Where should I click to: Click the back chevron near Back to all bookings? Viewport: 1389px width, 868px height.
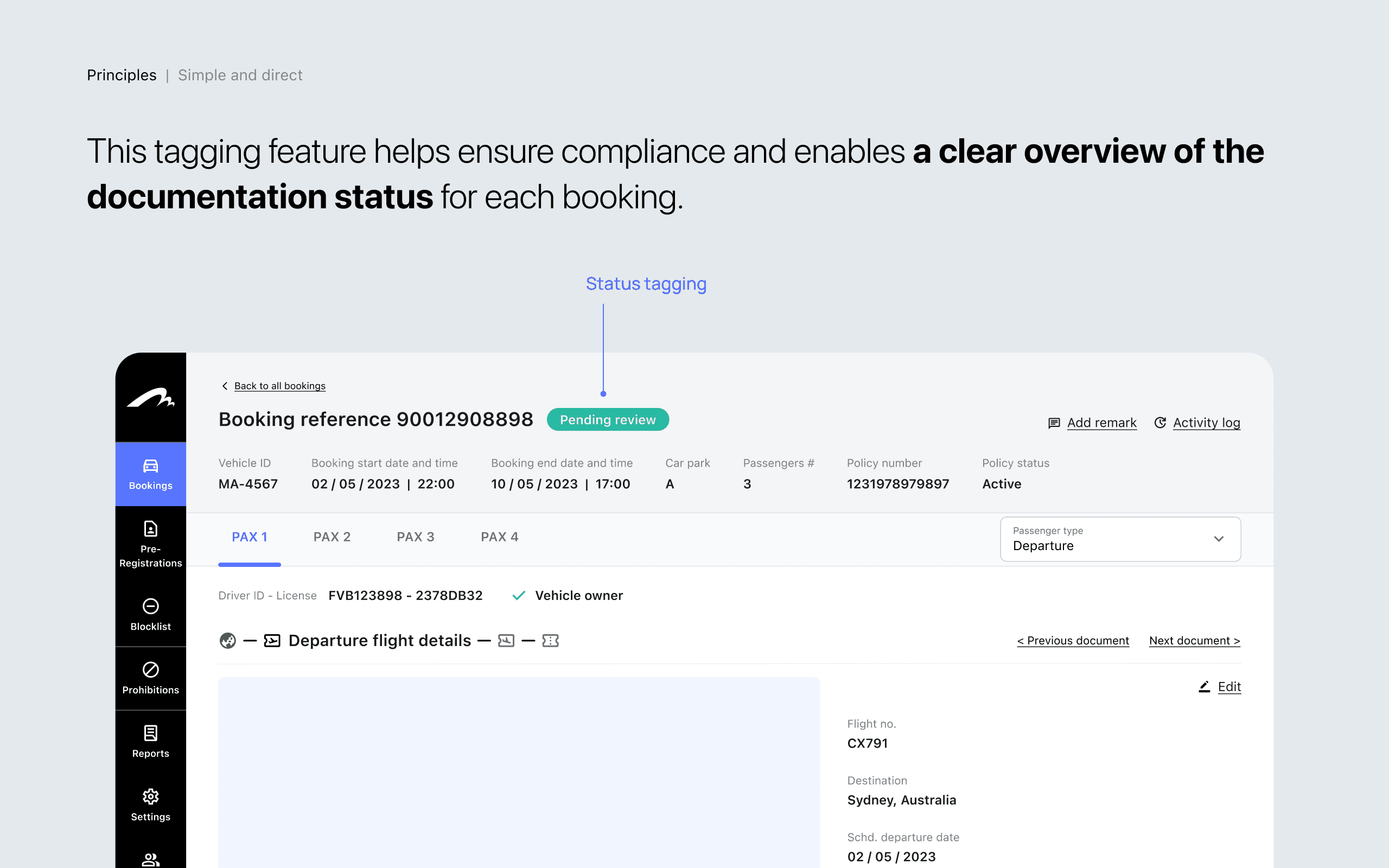225,386
